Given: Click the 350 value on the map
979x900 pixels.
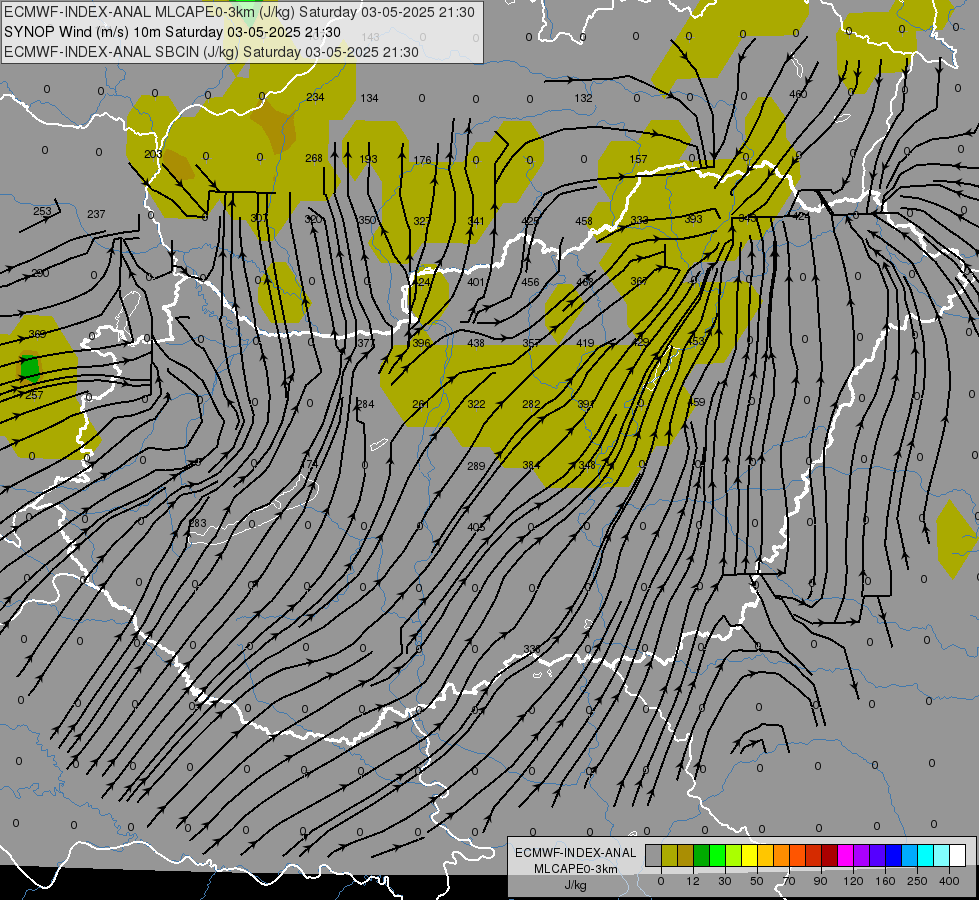Looking at the screenshot, I should pos(367,220).
